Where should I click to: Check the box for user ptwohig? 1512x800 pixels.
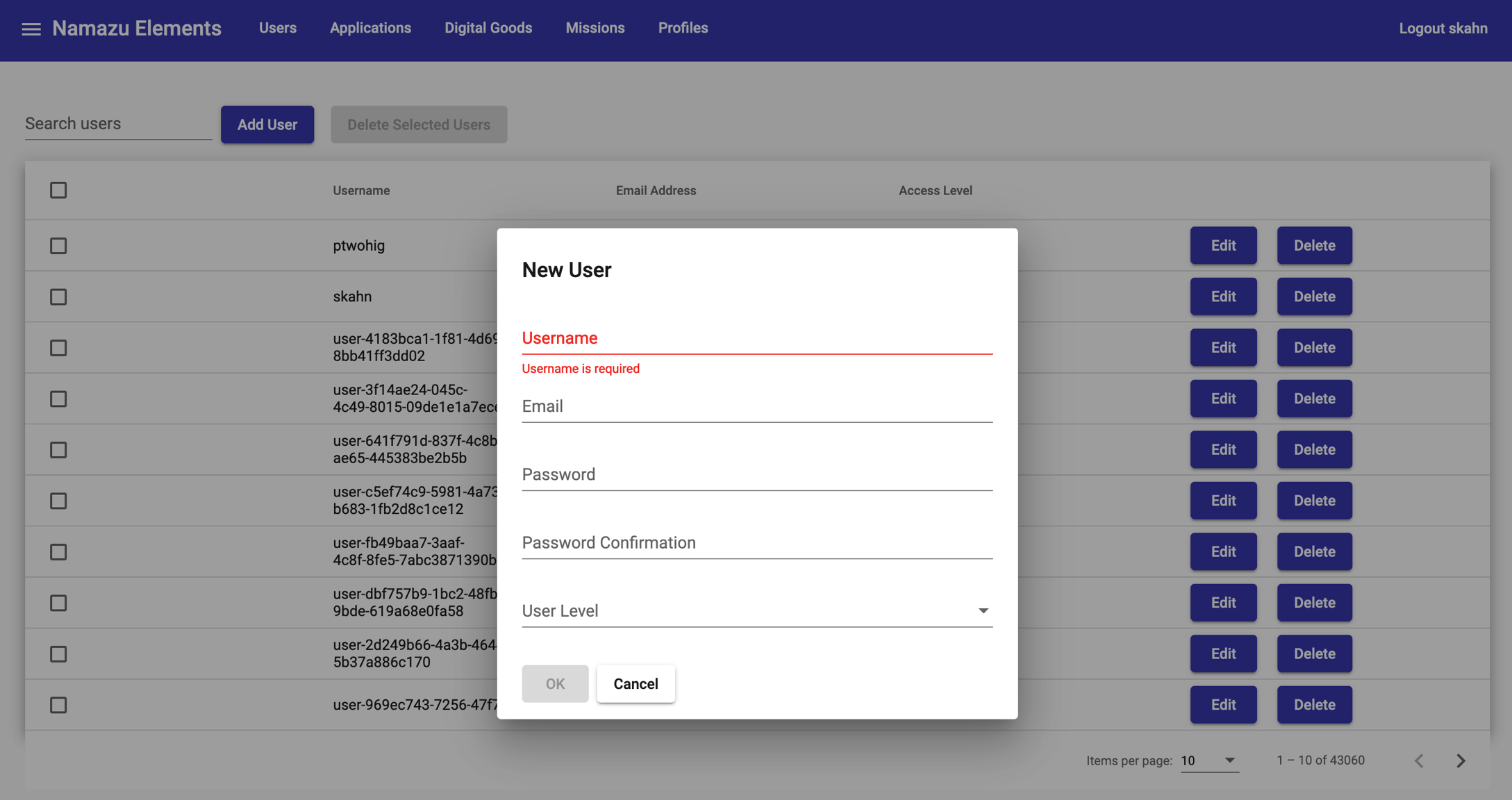point(58,246)
